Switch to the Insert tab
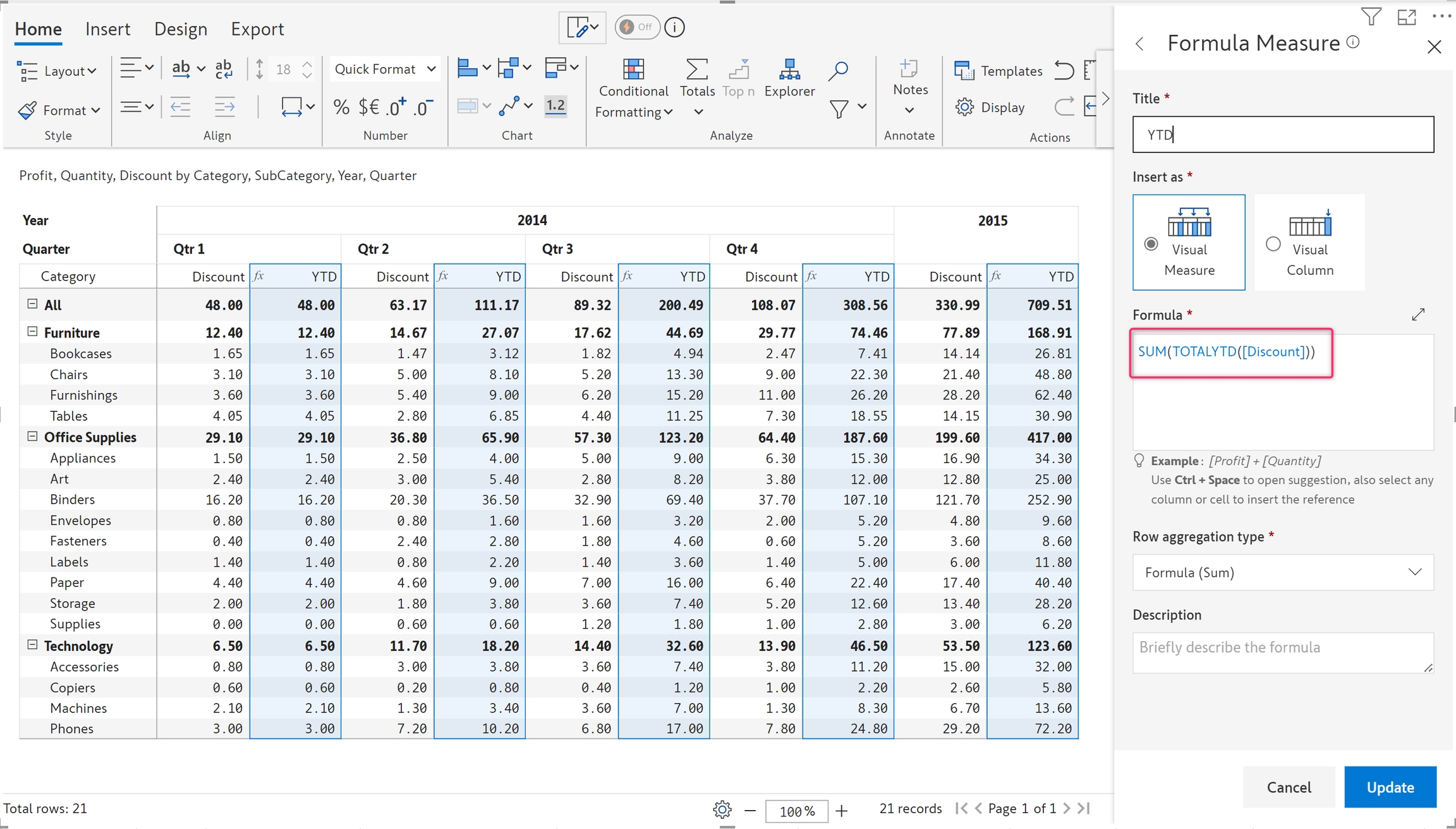Image resolution: width=1456 pixels, height=829 pixels. (x=107, y=29)
